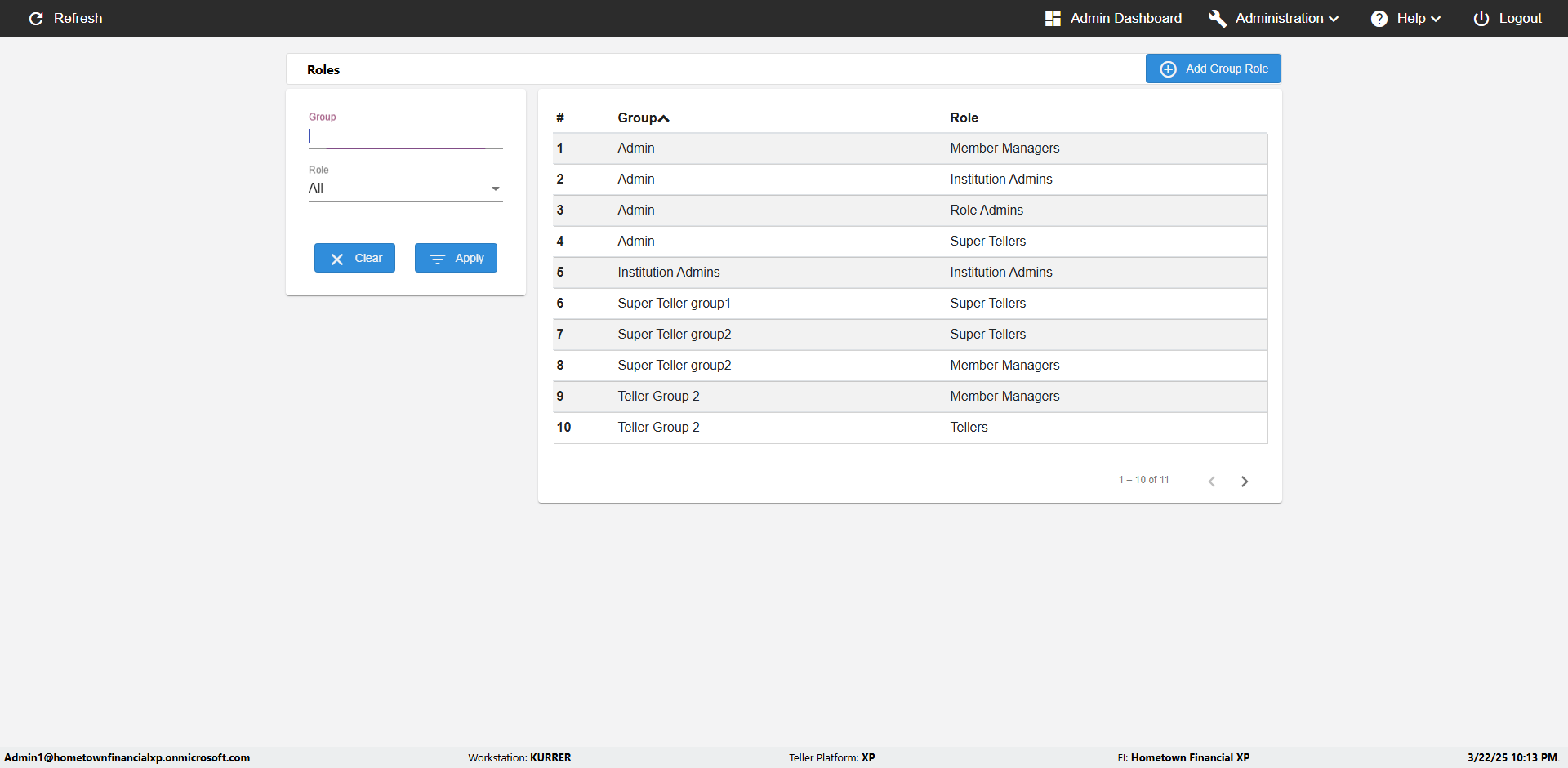The height and width of the screenshot is (768, 1568).
Task: Click the 1 – 10 of 11 pagination text
Action: (x=1144, y=480)
